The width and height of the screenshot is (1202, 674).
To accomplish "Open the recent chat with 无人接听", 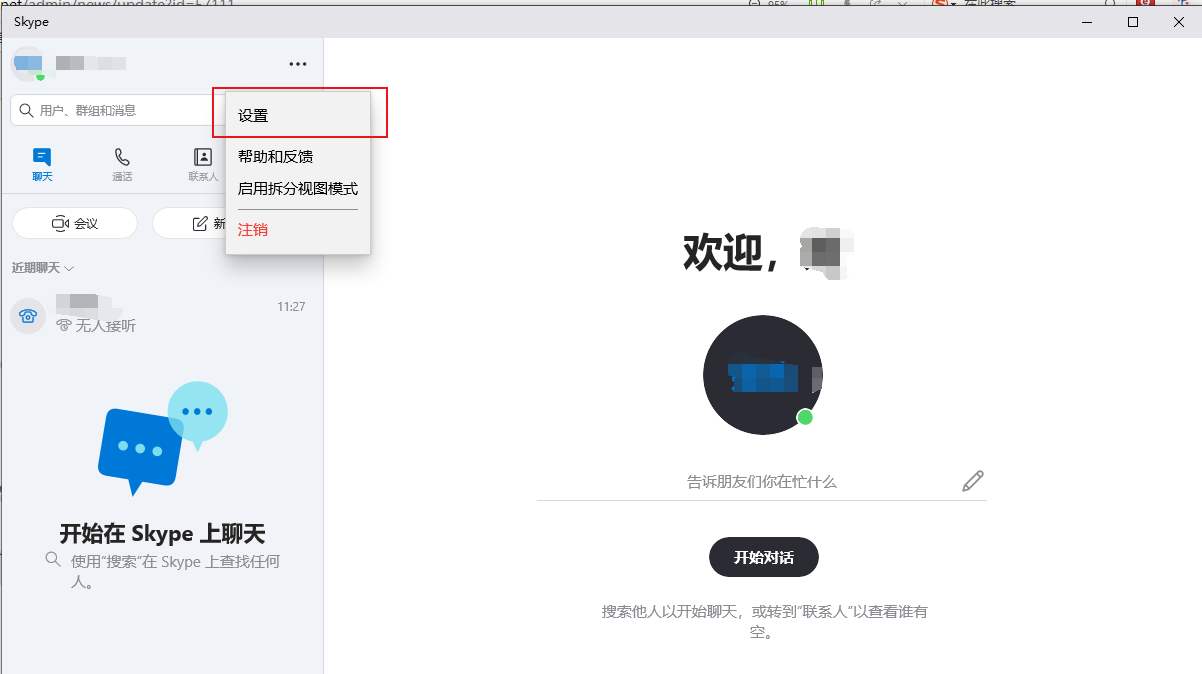I will (x=162, y=316).
